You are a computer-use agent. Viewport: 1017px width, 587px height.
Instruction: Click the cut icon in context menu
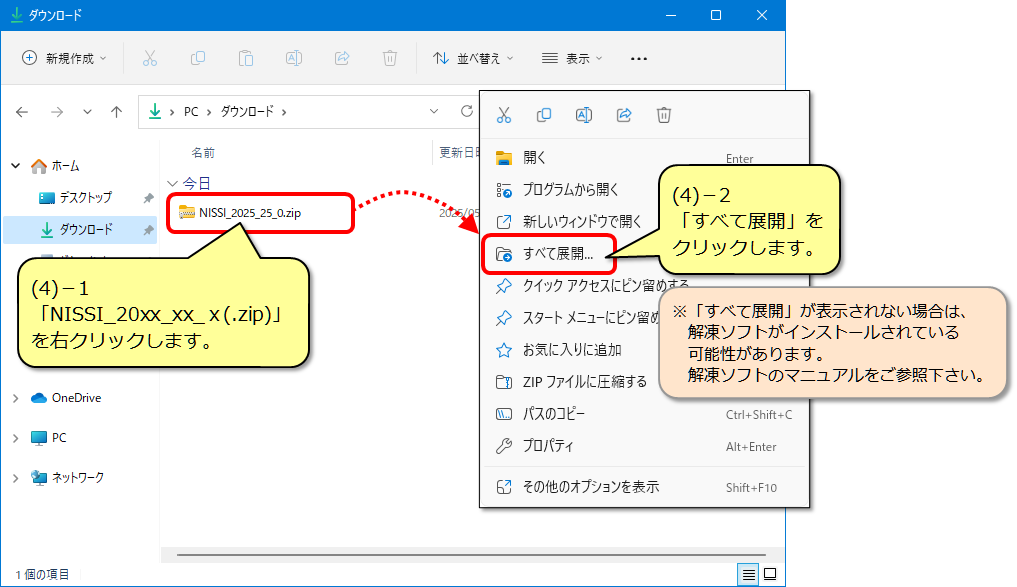tap(504, 115)
